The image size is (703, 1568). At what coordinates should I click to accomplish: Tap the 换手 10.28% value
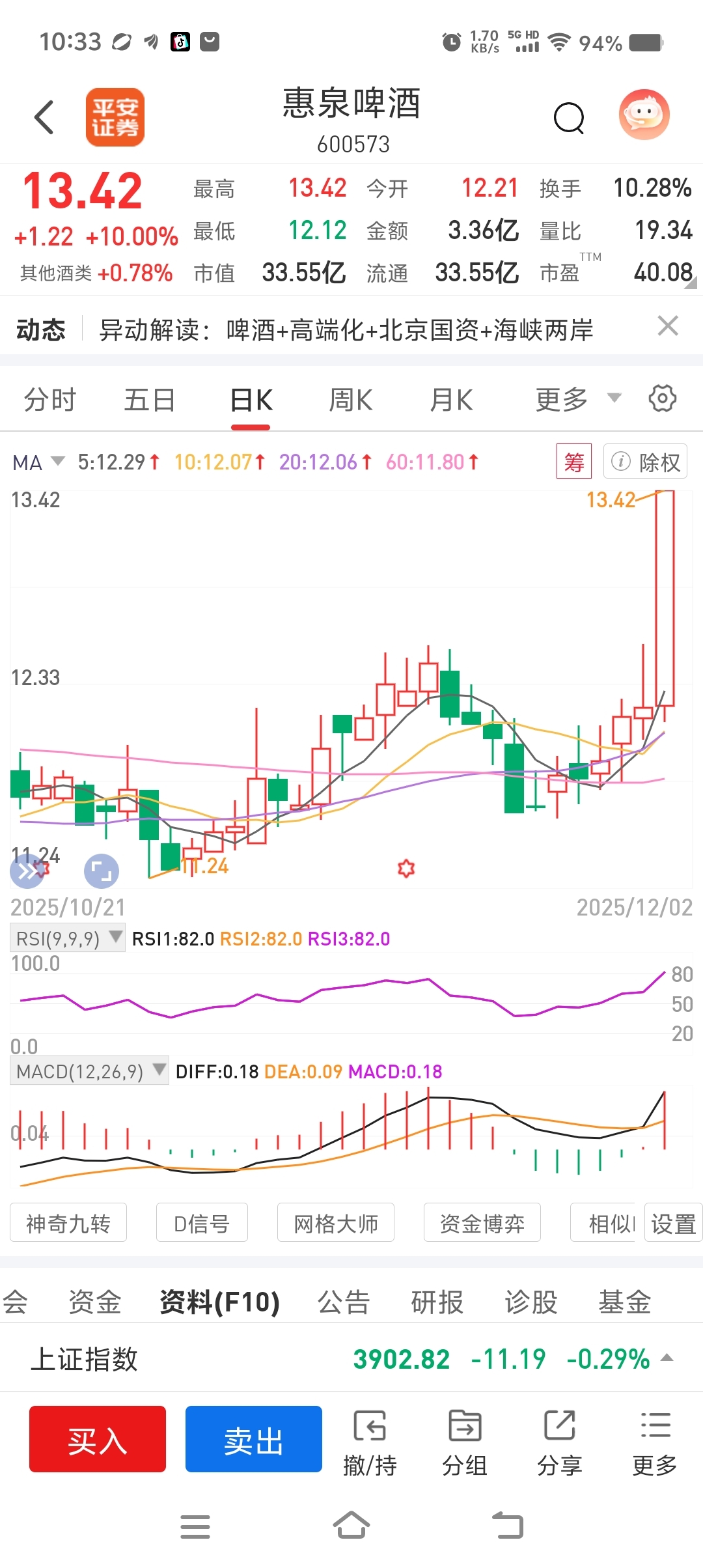pos(652,188)
